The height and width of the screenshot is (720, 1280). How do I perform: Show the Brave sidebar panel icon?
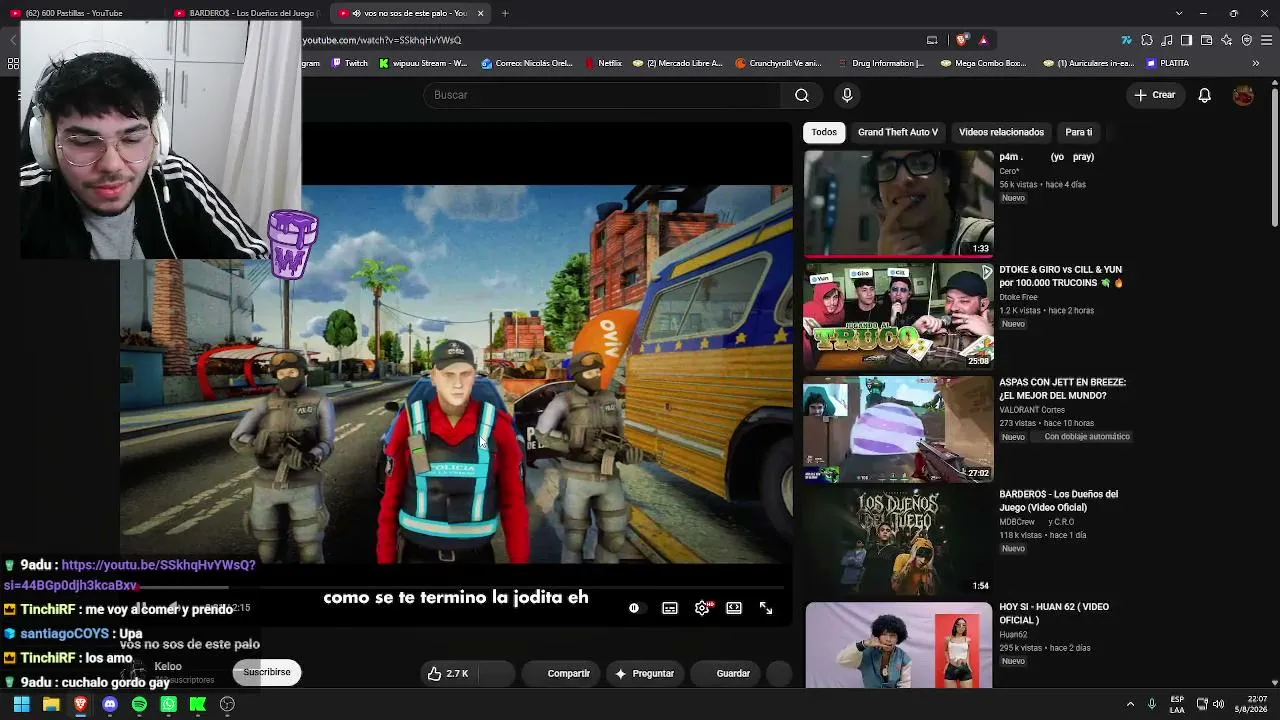1187,40
